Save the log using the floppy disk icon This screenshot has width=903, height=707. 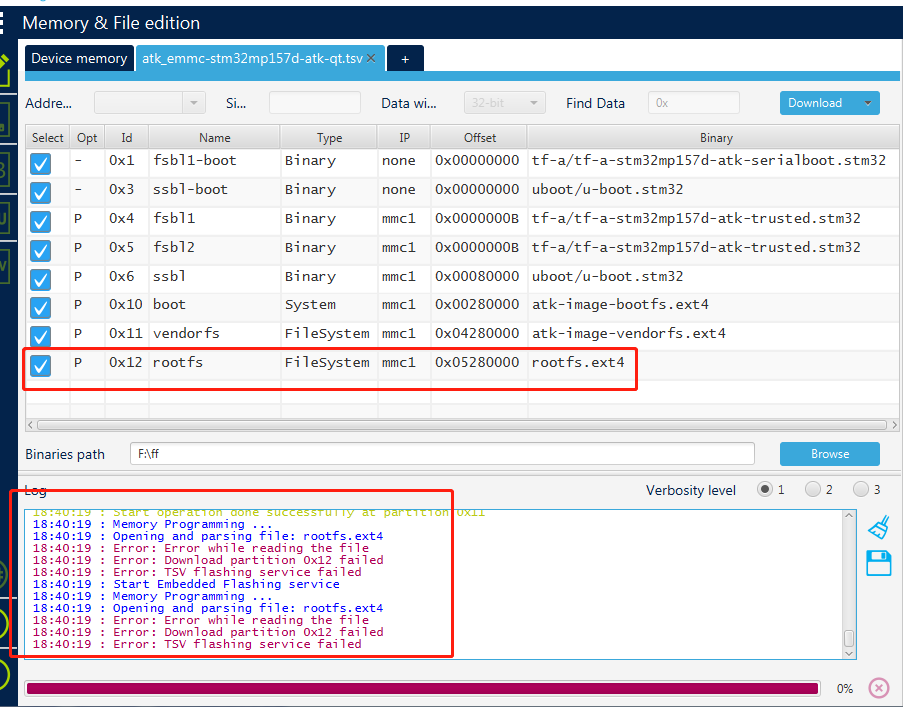click(879, 563)
